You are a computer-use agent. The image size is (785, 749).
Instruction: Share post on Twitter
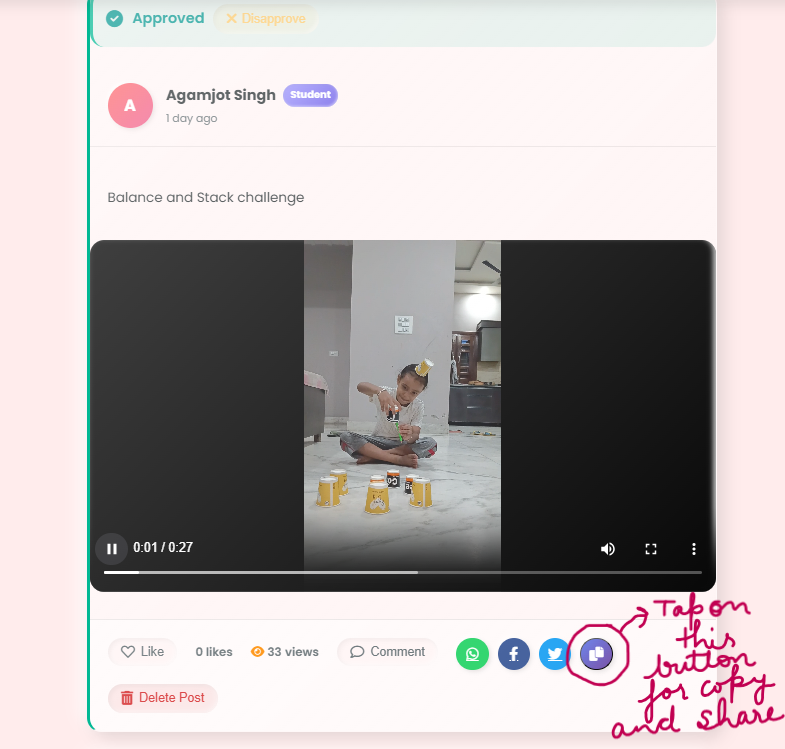coord(555,654)
